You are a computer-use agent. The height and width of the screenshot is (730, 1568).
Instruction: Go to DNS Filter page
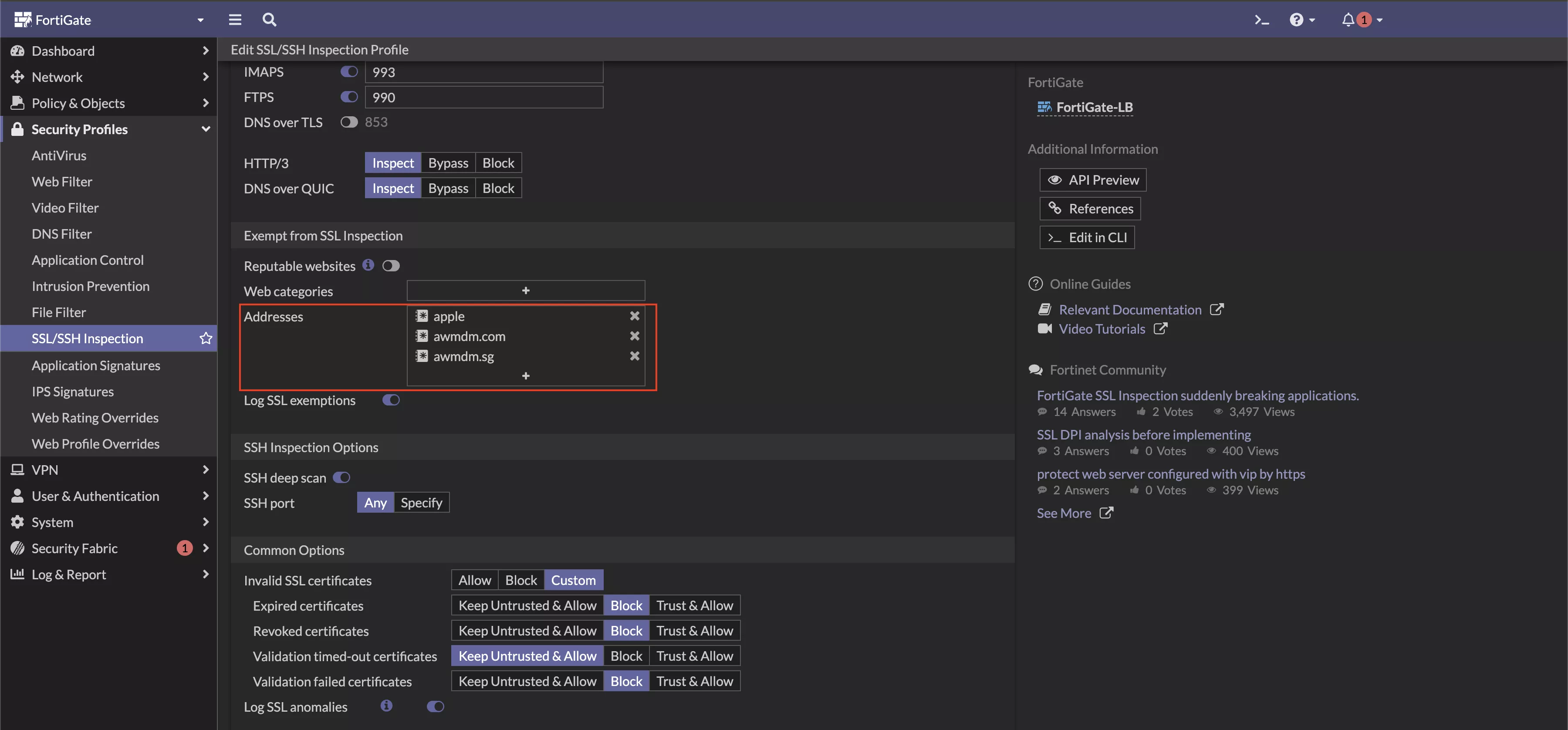(61, 234)
